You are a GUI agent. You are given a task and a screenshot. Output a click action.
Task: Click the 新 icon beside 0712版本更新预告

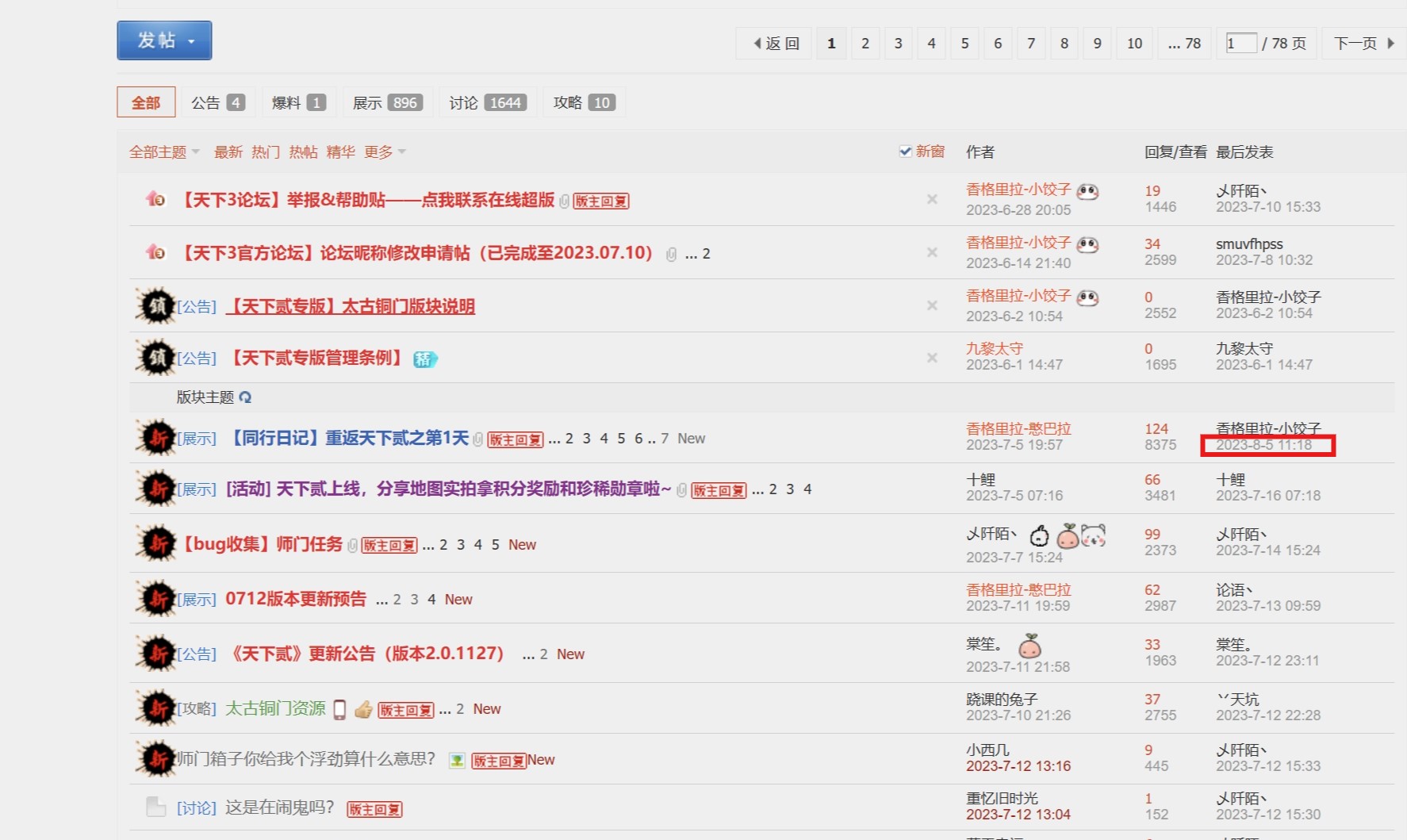(155, 599)
